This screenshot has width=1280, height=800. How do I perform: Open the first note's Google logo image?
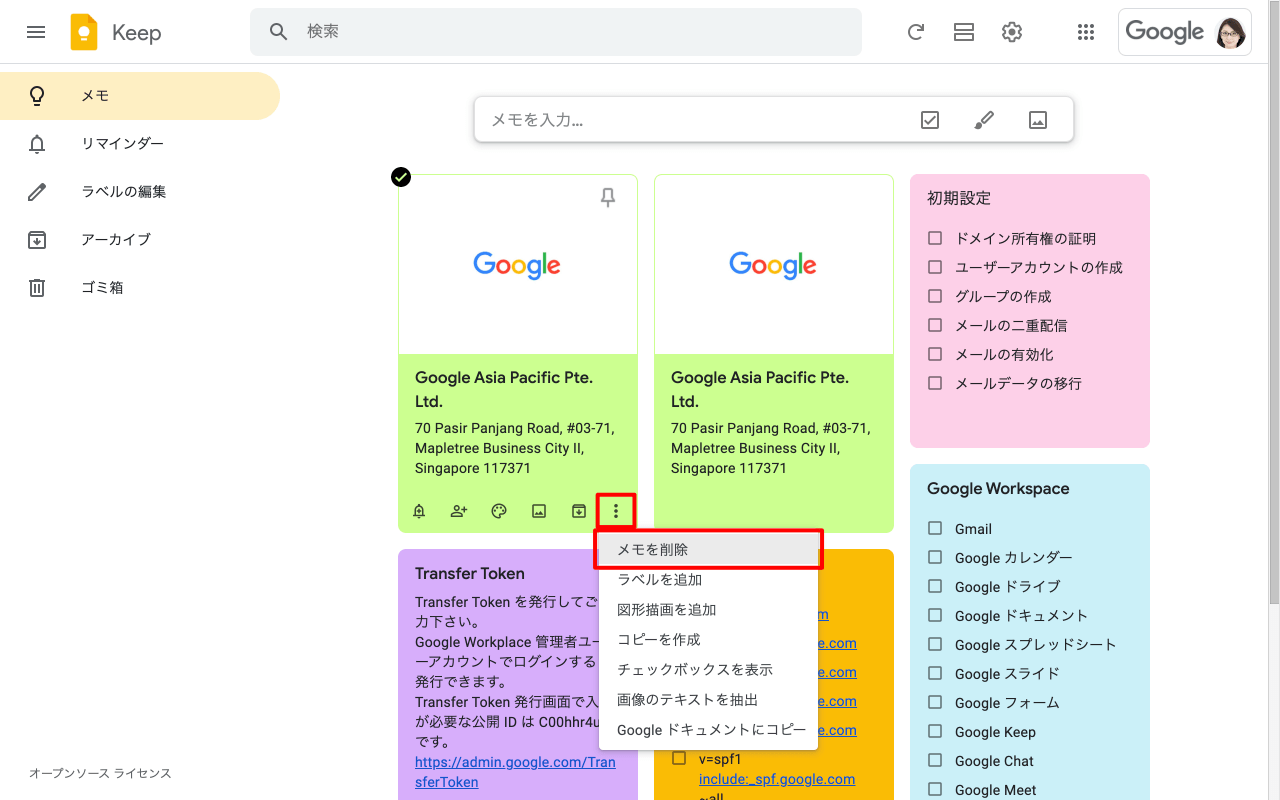(518, 265)
